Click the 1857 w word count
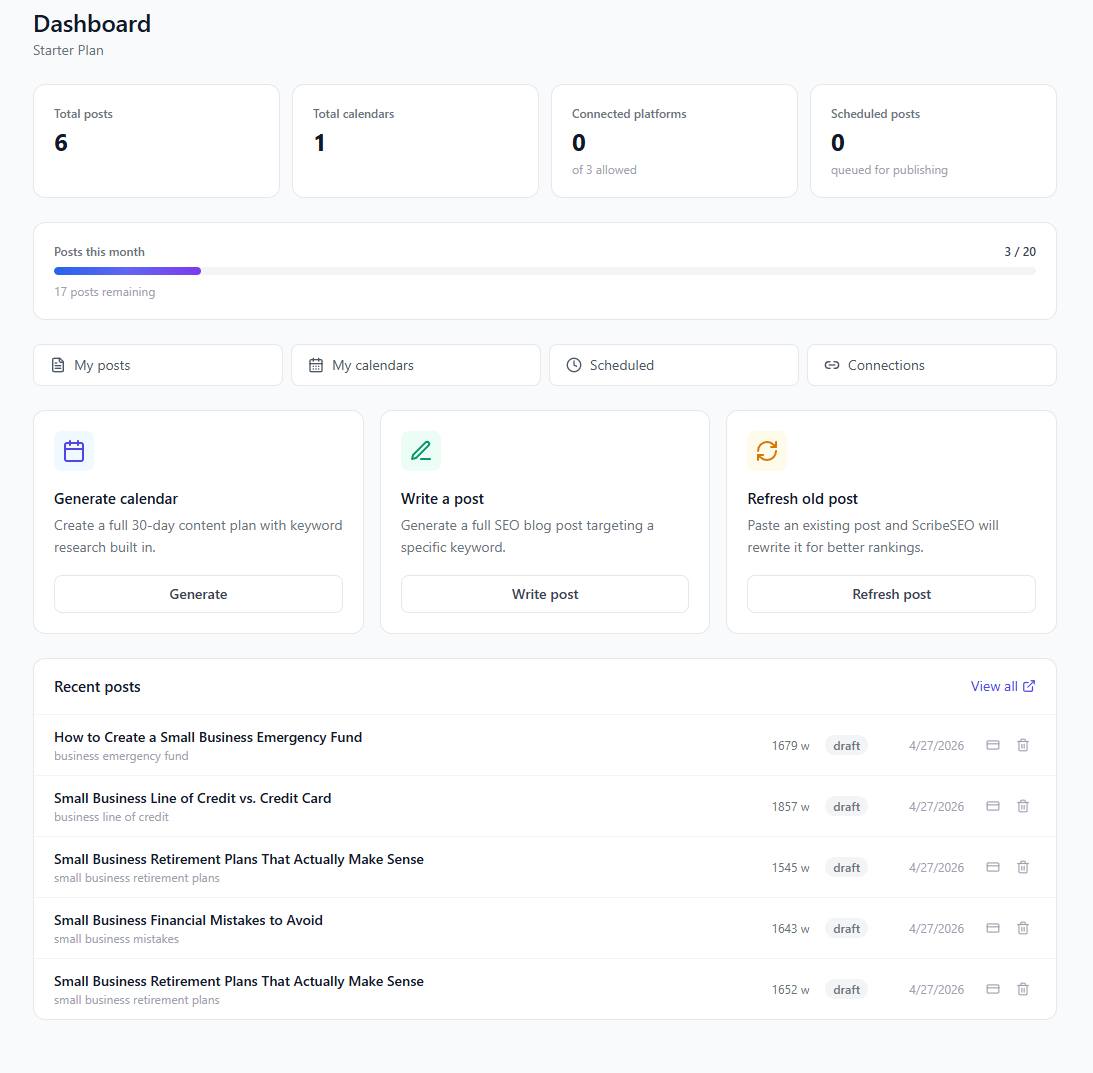Image resolution: width=1093 pixels, height=1073 pixels. point(790,806)
